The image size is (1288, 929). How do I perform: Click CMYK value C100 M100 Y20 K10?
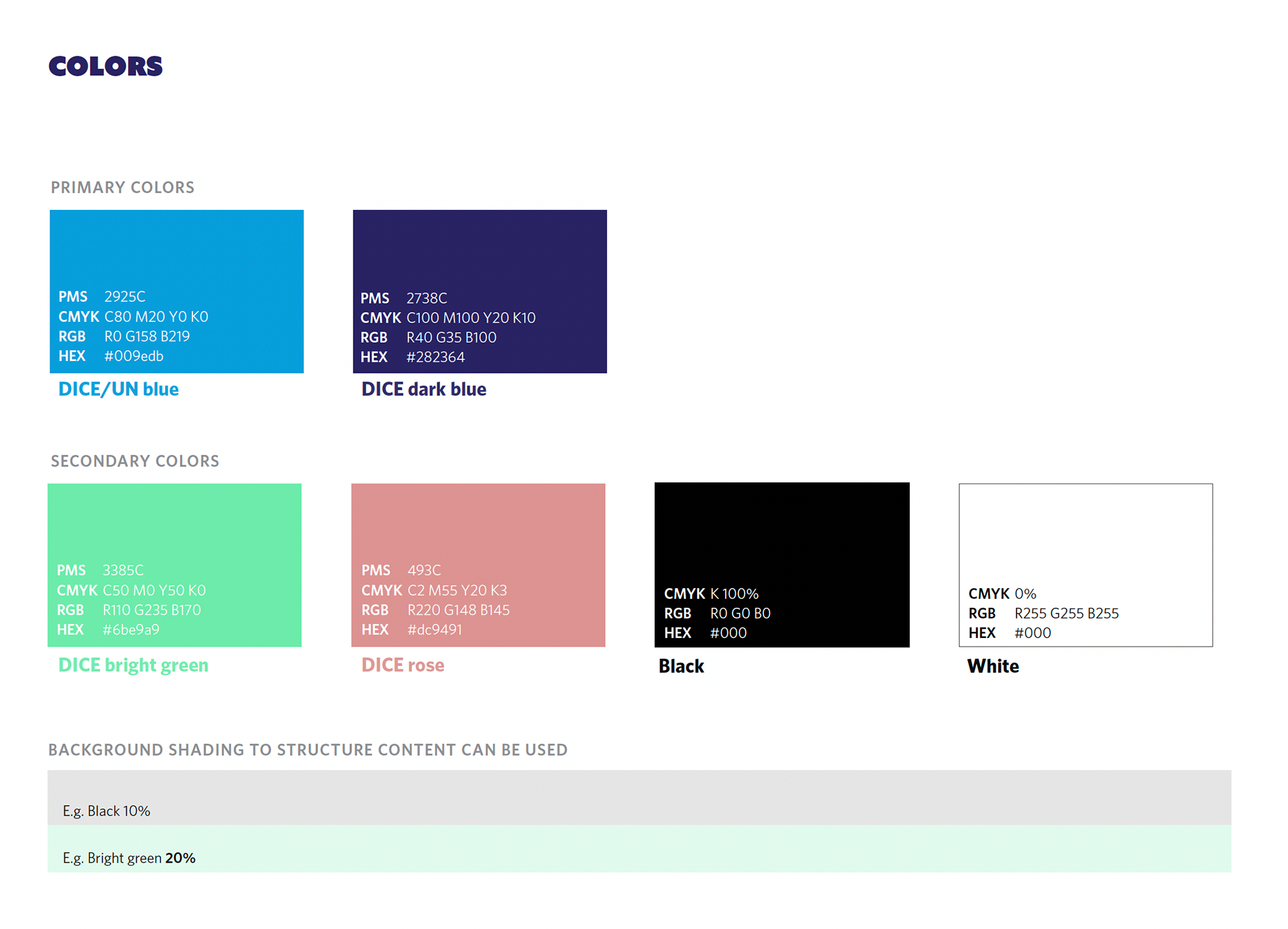tap(471, 318)
